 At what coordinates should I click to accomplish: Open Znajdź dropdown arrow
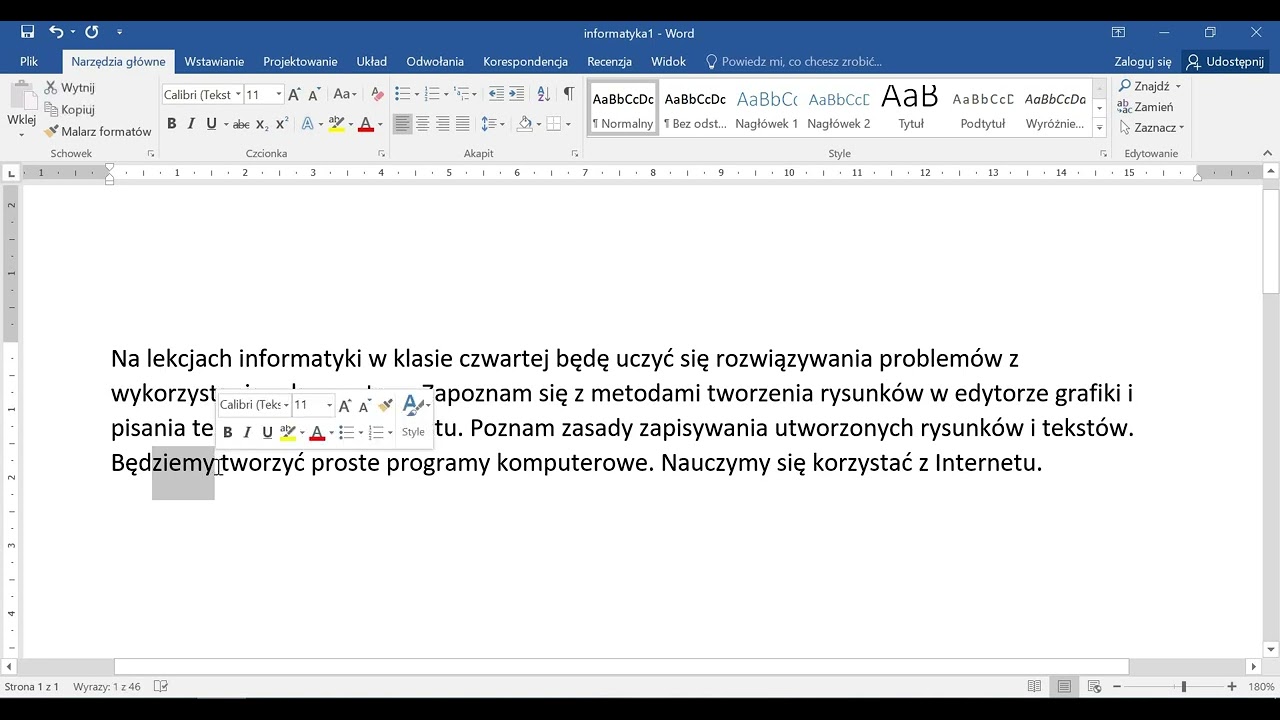click(x=1178, y=87)
